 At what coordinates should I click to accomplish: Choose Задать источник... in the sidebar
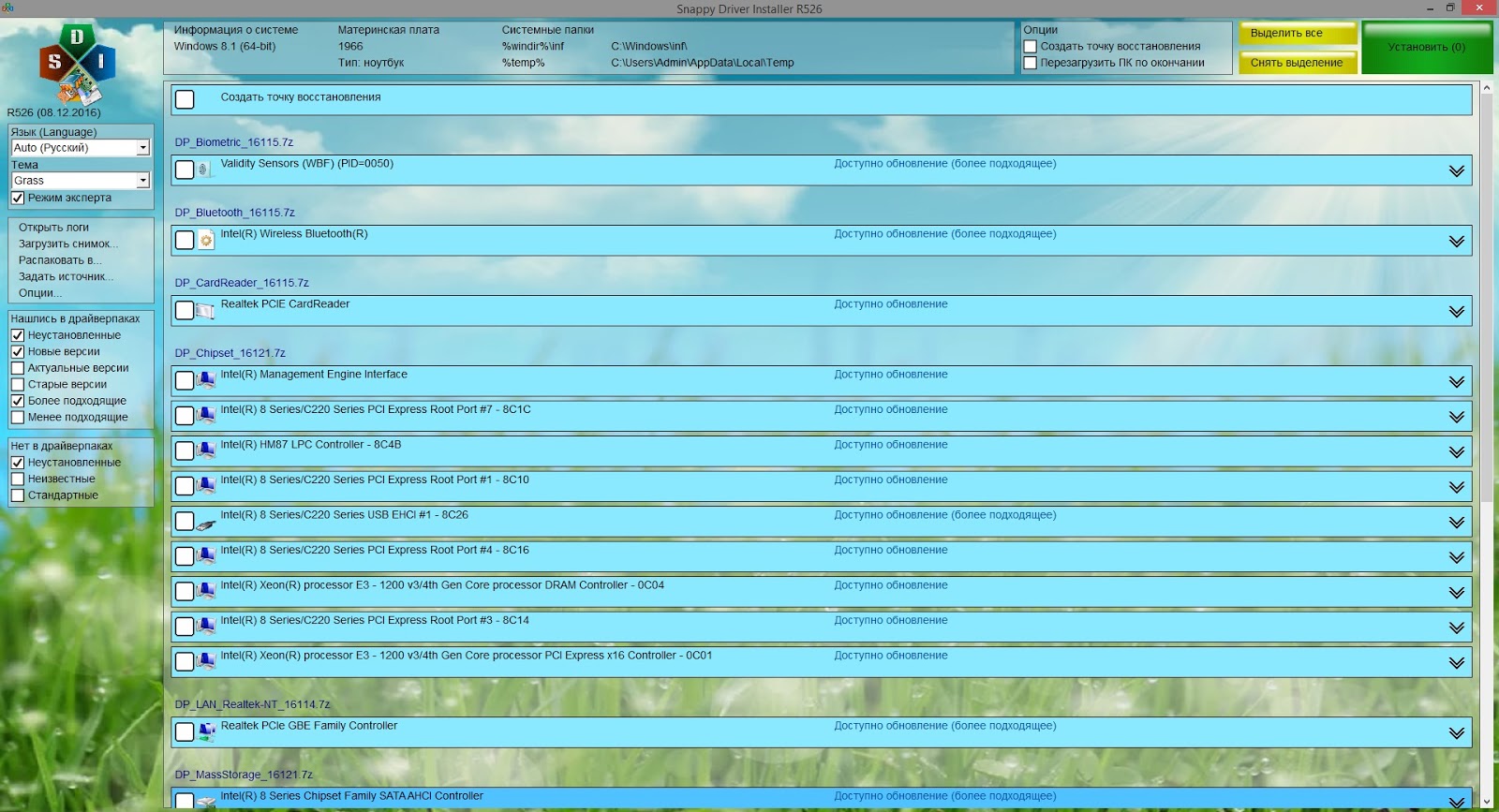coord(66,276)
